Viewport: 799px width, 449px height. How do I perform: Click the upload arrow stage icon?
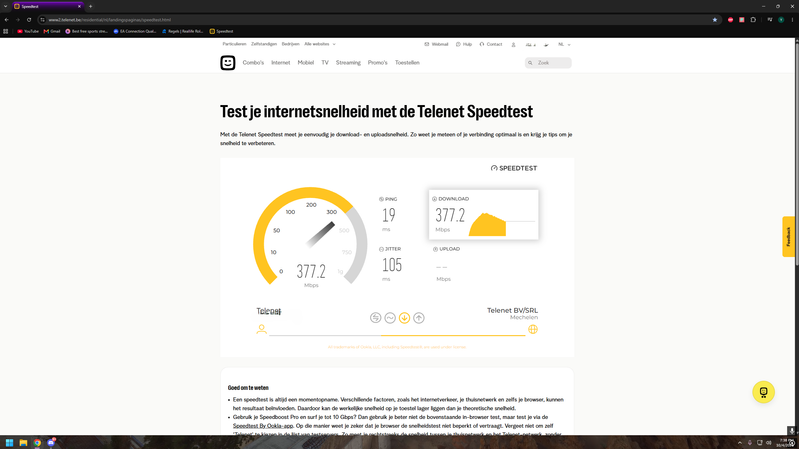(x=419, y=318)
